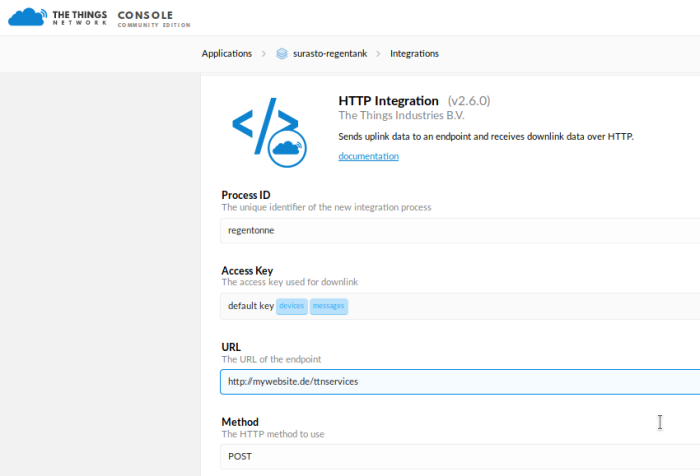Click the Process ID label
Image resolution: width=700 pixels, height=476 pixels.
[246, 195]
